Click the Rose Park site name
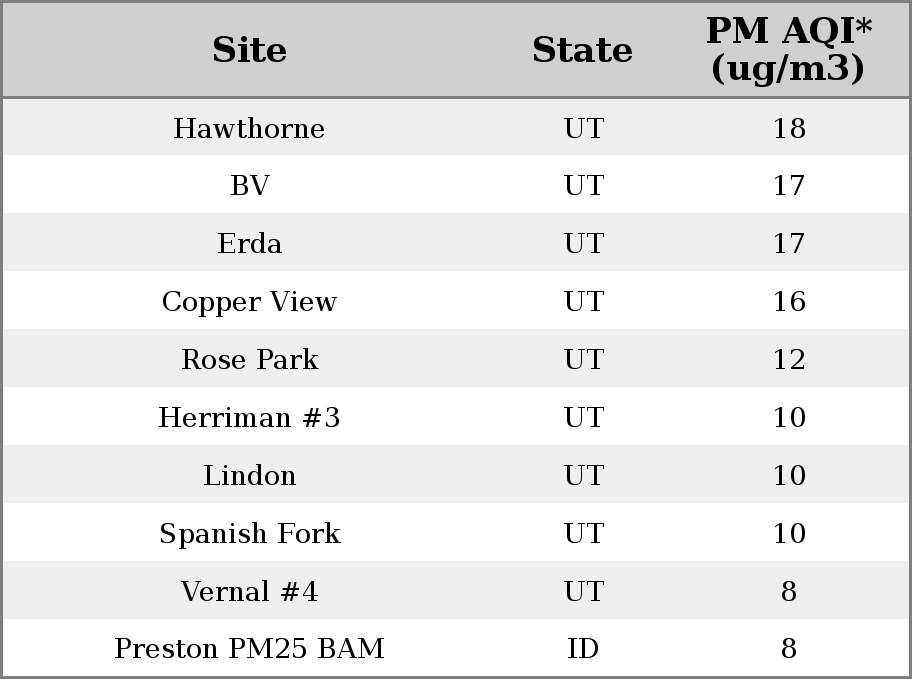The height and width of the screenshot is (679, 912). click(250, 360)
